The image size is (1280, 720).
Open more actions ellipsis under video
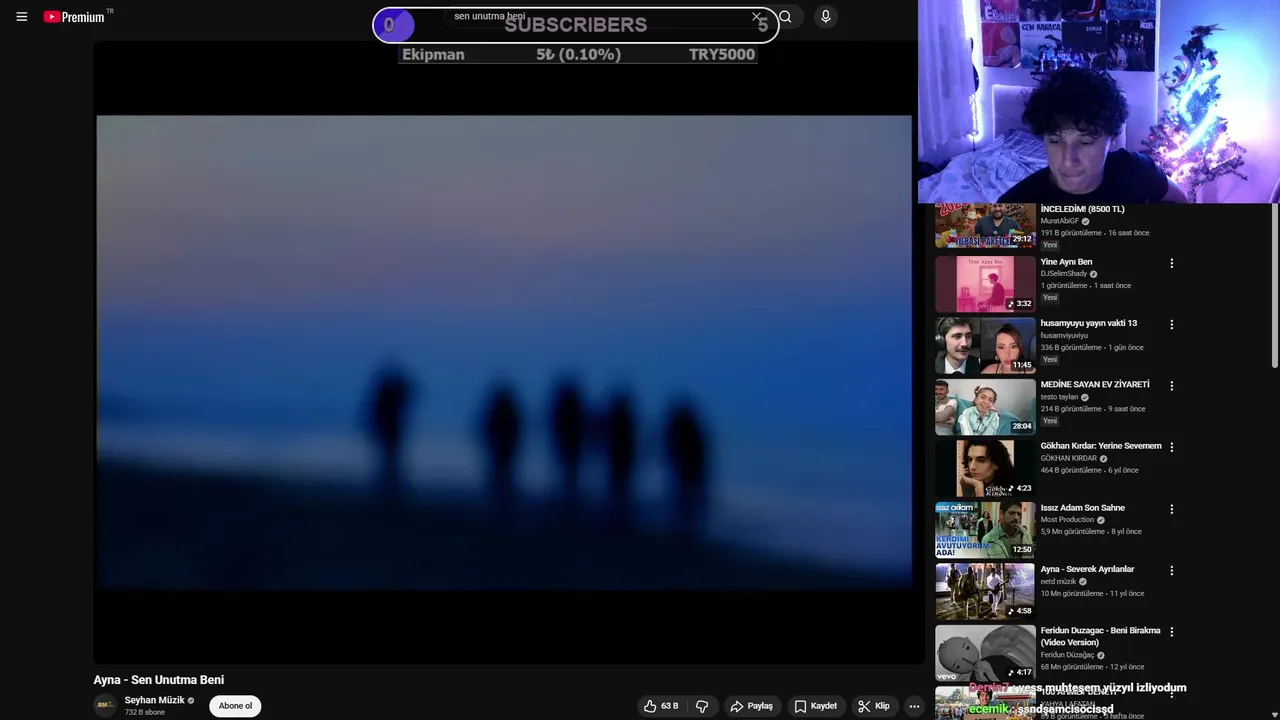(x=914, y=706)
